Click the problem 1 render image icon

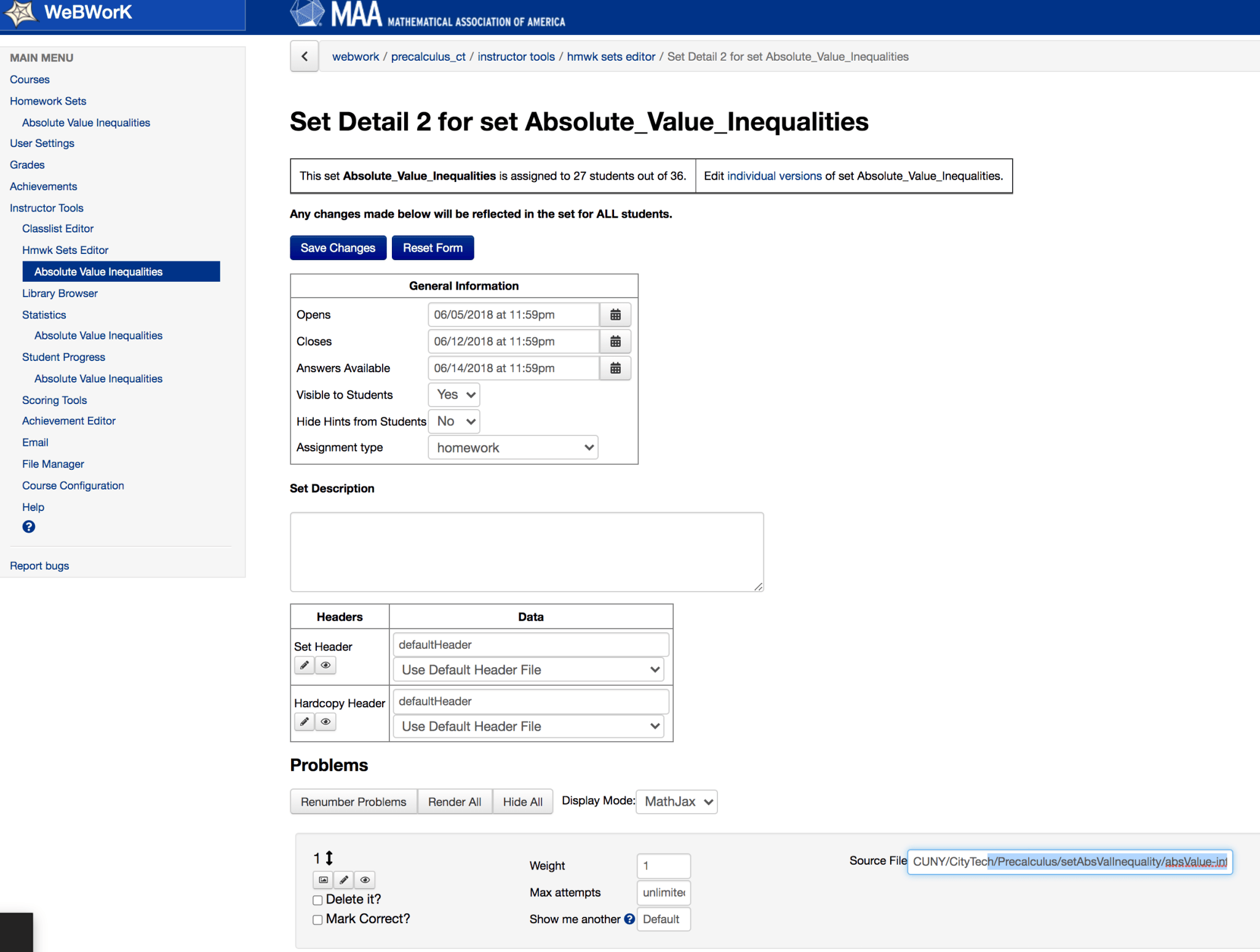click(x=323, y=880)
